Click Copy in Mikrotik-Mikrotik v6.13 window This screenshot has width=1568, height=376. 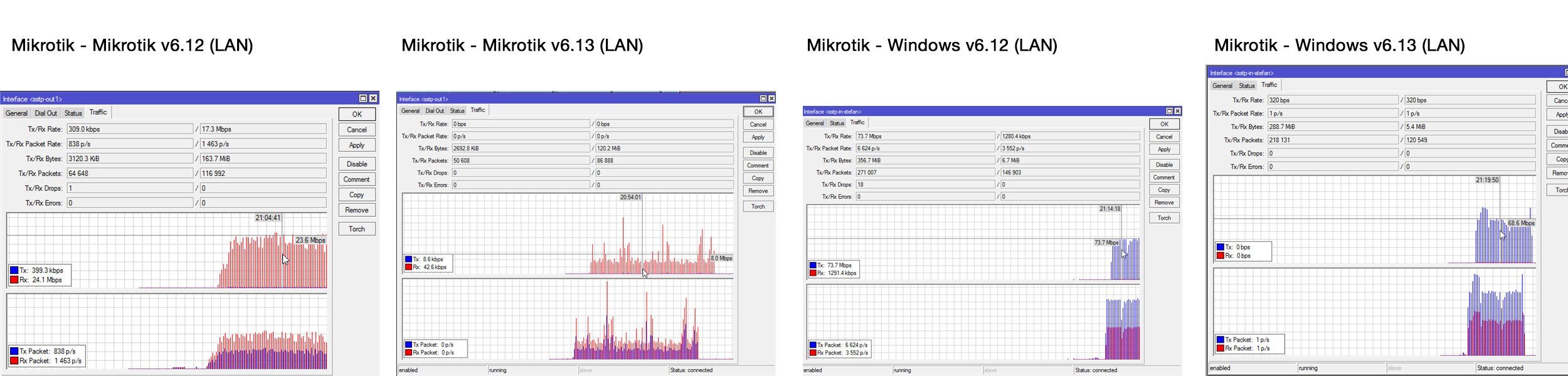point(758,179)
